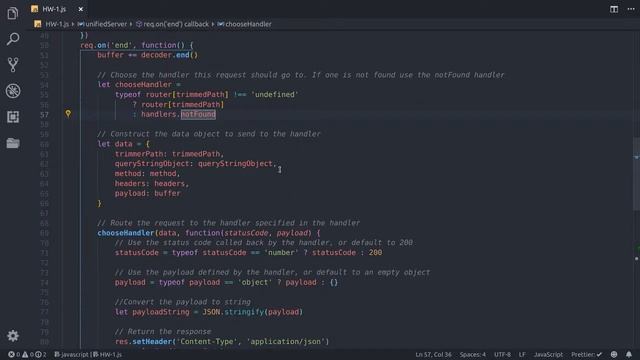Viewport: 640px width, 360px height.
Task: Open errors and warnings status indicator
Action: (27, 354)
